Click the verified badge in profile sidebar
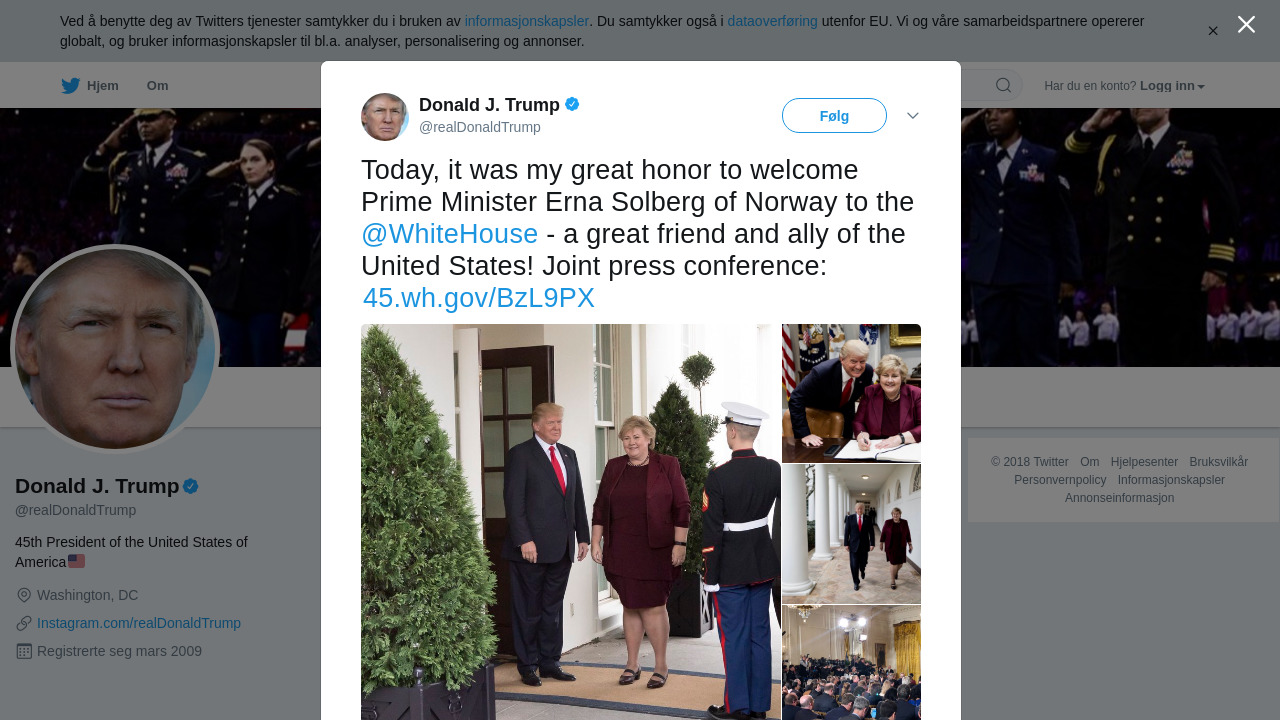The height and width of the screenshot is (720, 1280). pos(190,486)
